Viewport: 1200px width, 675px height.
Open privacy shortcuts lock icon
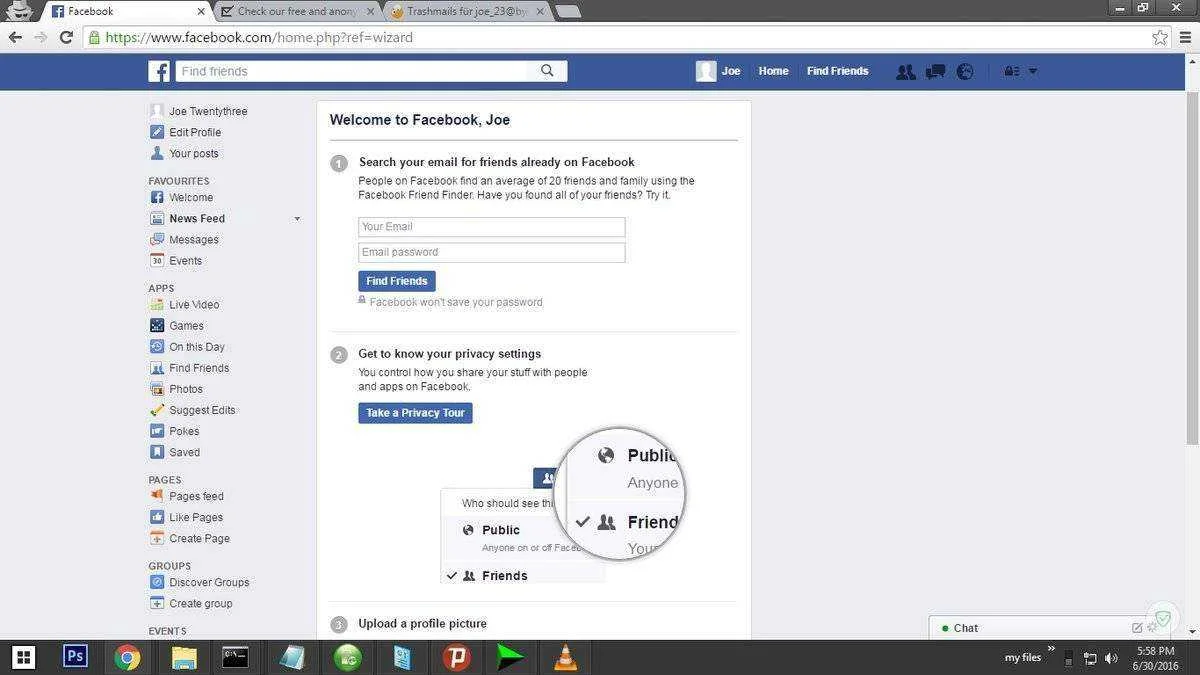click(x=1011, y=71)
